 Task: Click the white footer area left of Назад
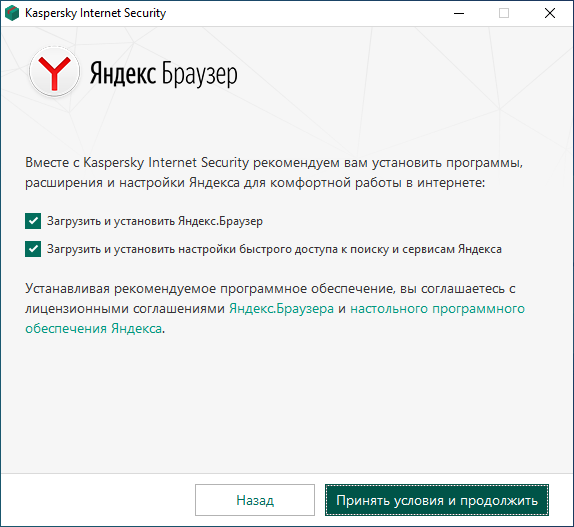pos(98,500)
